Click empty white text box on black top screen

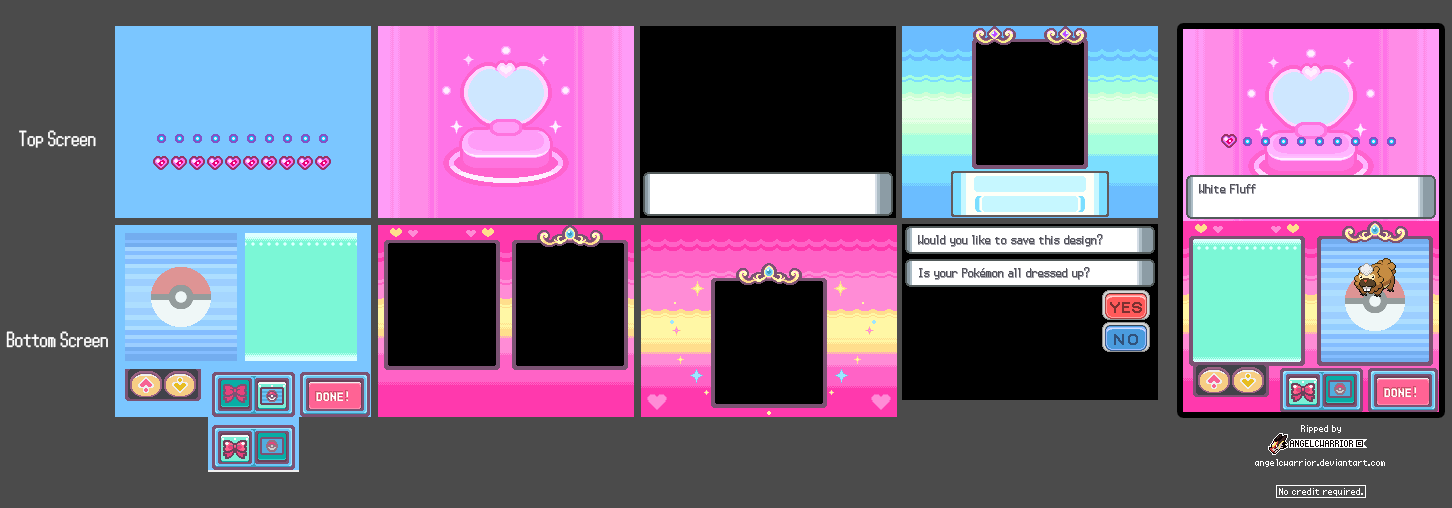tap(768, 193)
